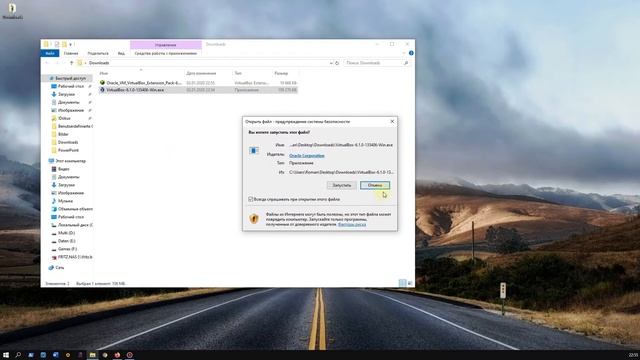This screenshot has height=360, width=640.
Task: Open FRITZ.NAS network drive
Action: pos(75,257)
